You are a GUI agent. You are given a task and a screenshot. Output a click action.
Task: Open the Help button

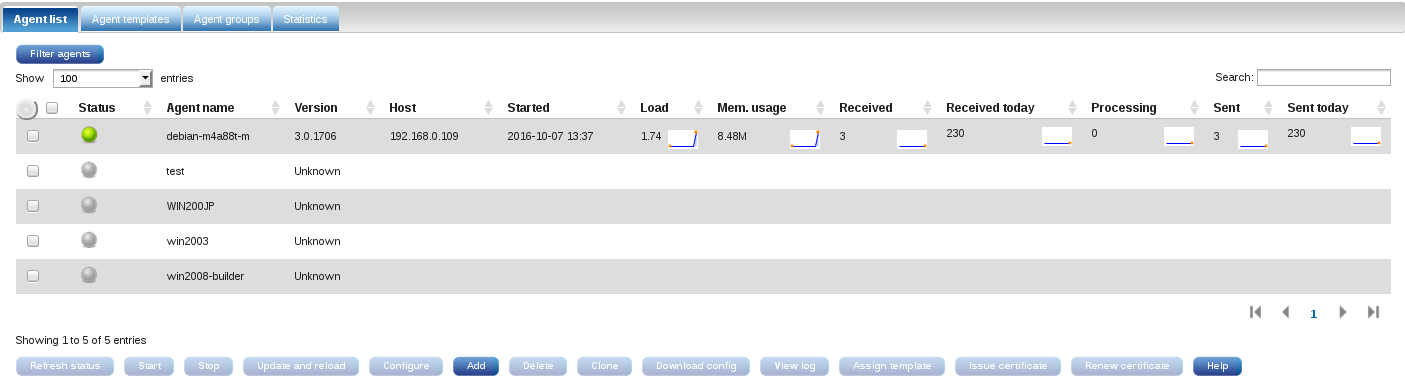tap(1217, 366)
